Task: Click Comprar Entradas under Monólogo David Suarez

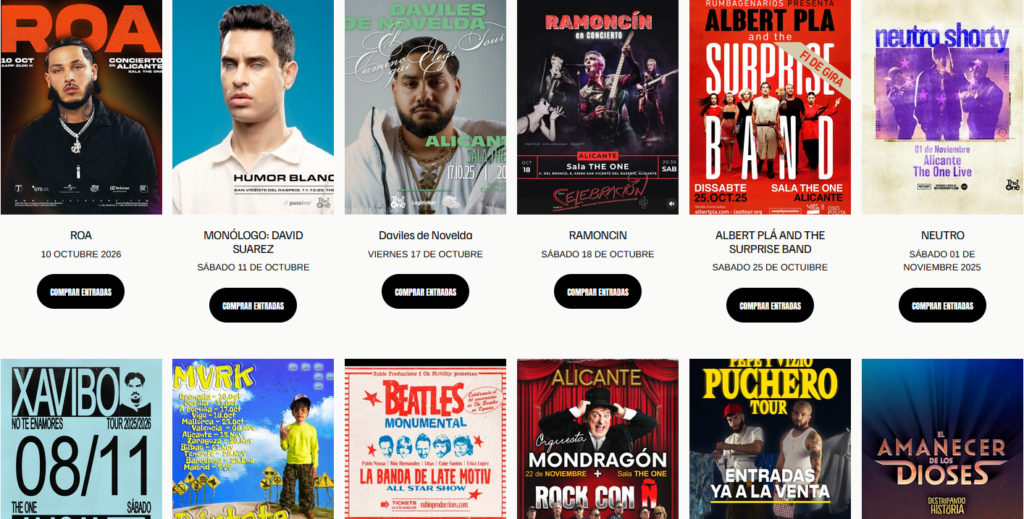Action: pyautogui.click(x=253, y=306)
